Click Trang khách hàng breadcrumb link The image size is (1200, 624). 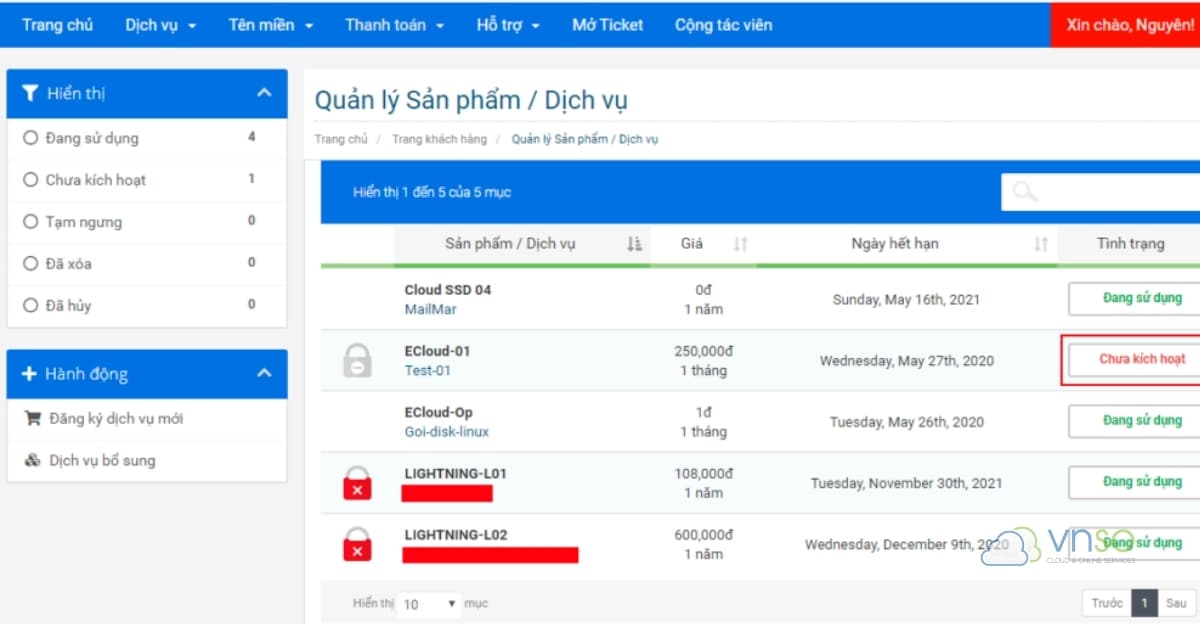tap(439, 139)
